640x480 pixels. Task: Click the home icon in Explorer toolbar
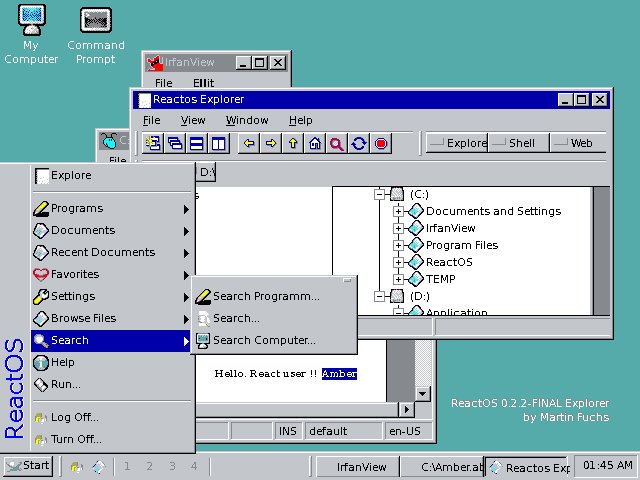315,143
